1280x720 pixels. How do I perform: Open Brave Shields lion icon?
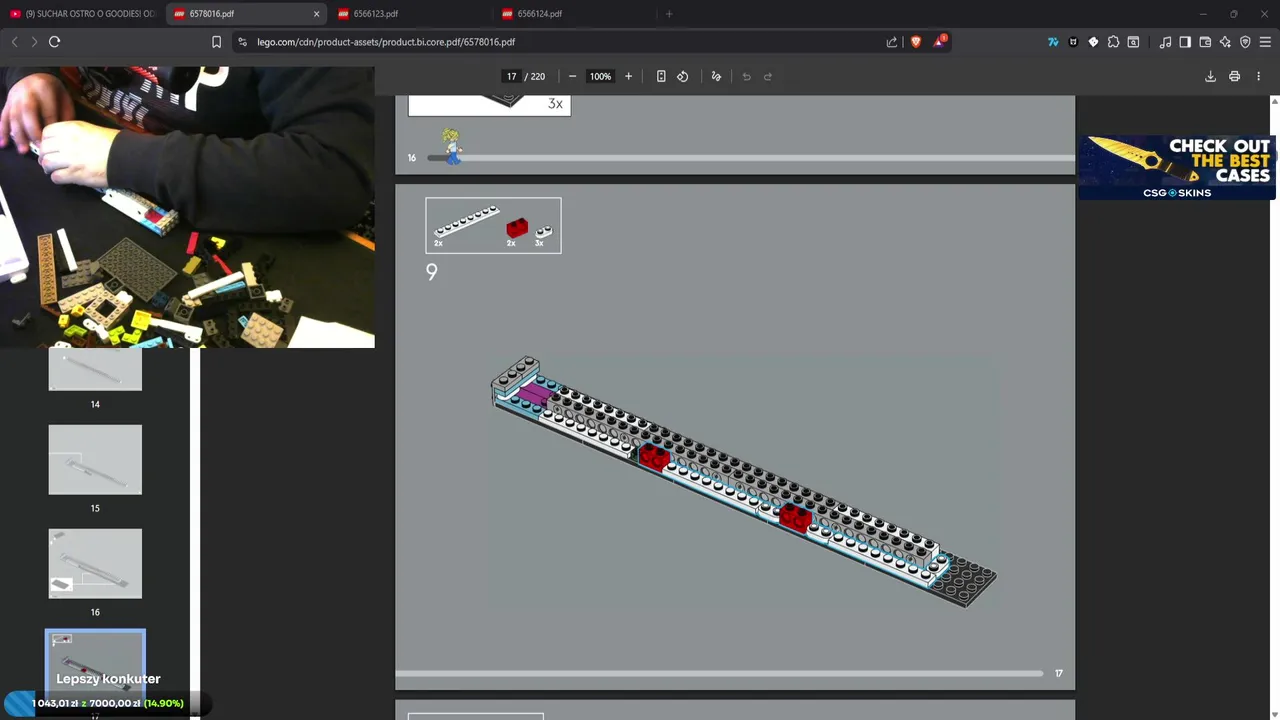916,42
